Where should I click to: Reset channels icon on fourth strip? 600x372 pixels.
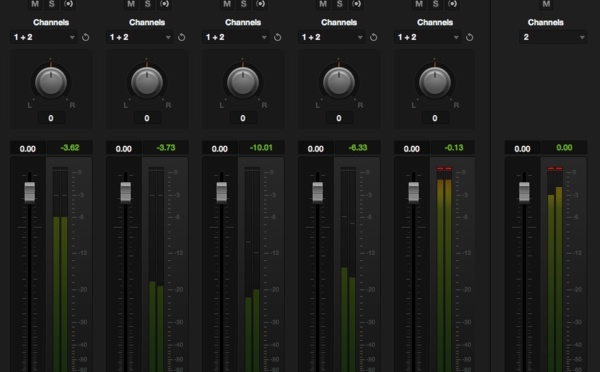click(x=374, y=37)
